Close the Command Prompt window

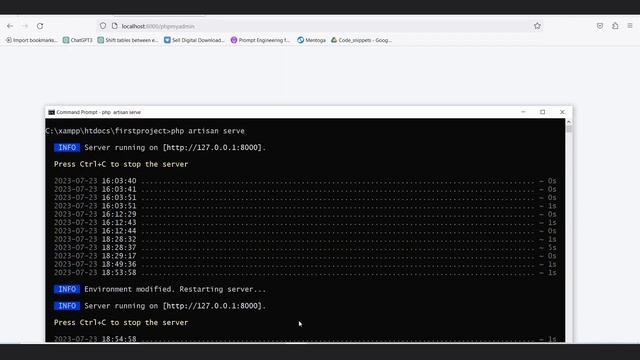click(x=562, y=112)
